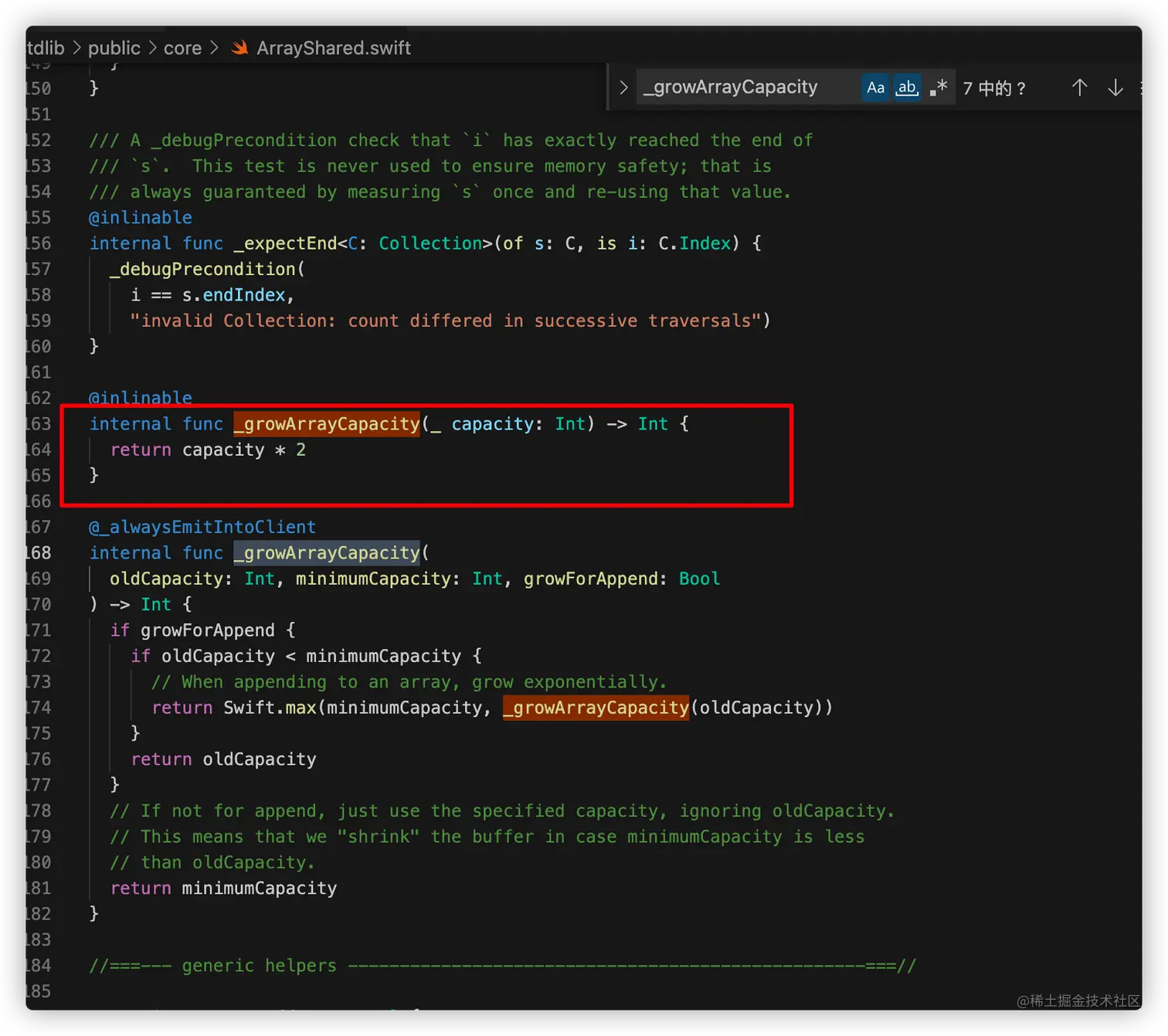Click the 'never used to ensure memory safety' comment
Screen dimensions: 1168x1036
[x=430, y=166]
